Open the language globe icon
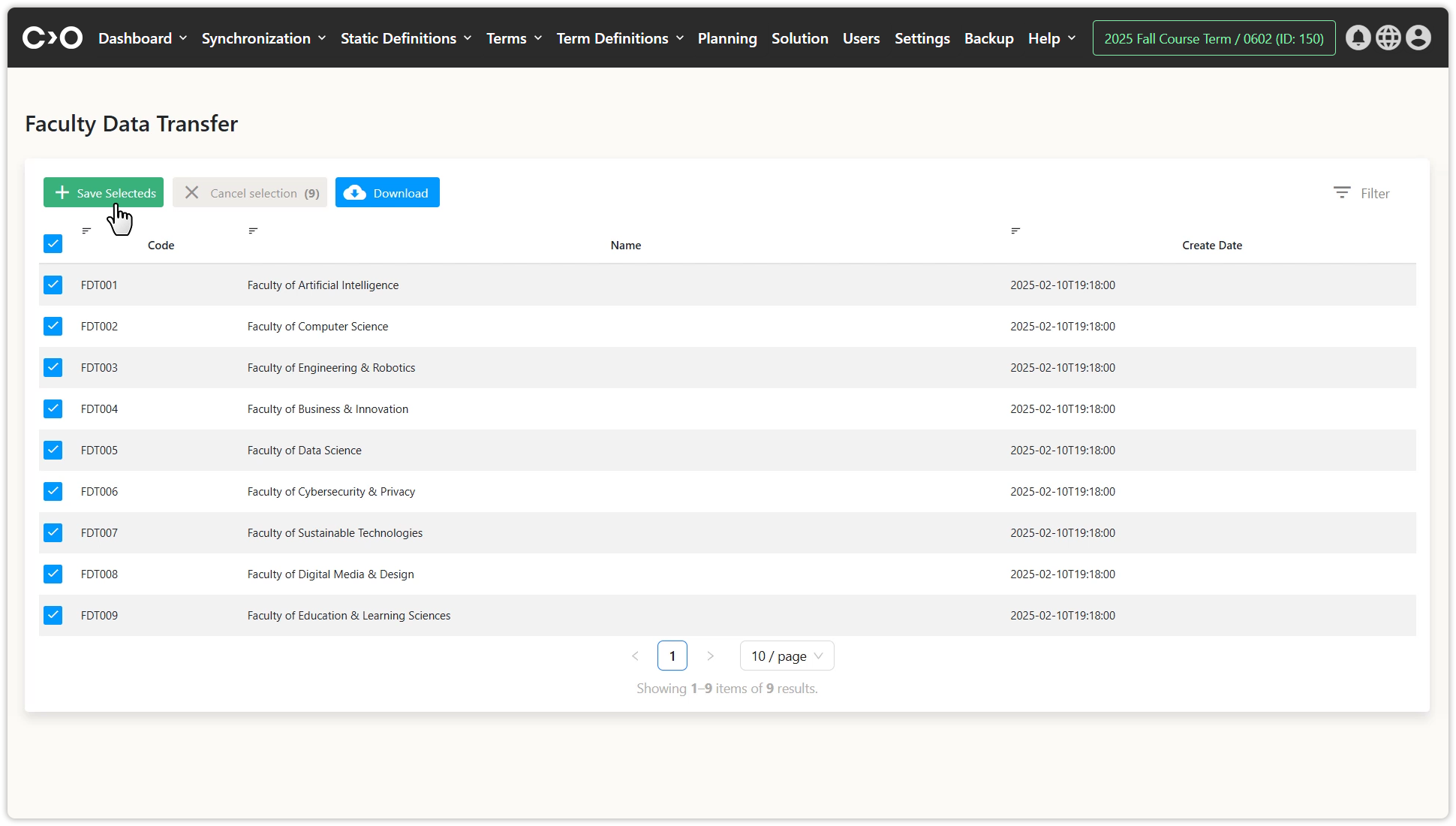 click(1388, 38)
